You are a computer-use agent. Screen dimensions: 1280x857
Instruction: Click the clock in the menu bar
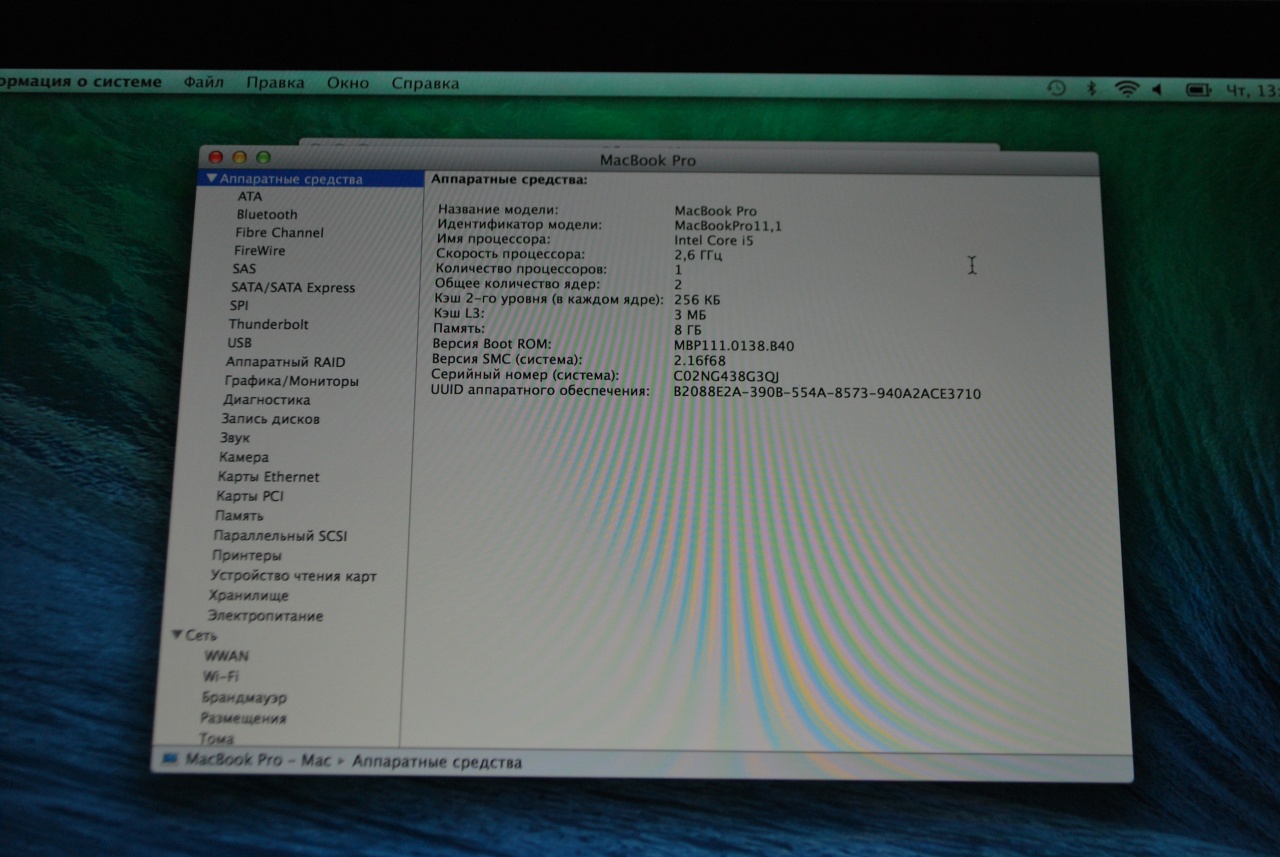coord(1251,91)
